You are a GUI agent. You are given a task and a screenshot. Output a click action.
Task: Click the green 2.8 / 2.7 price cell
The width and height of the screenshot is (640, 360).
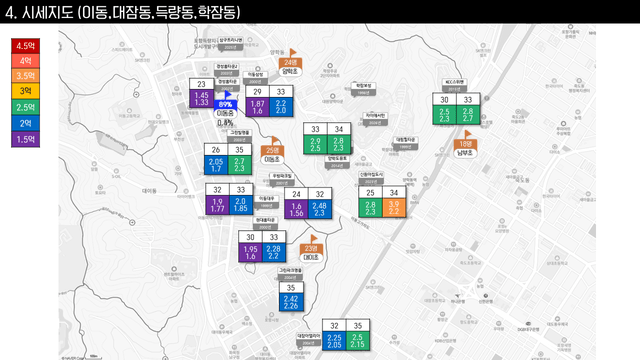[468, 115]
